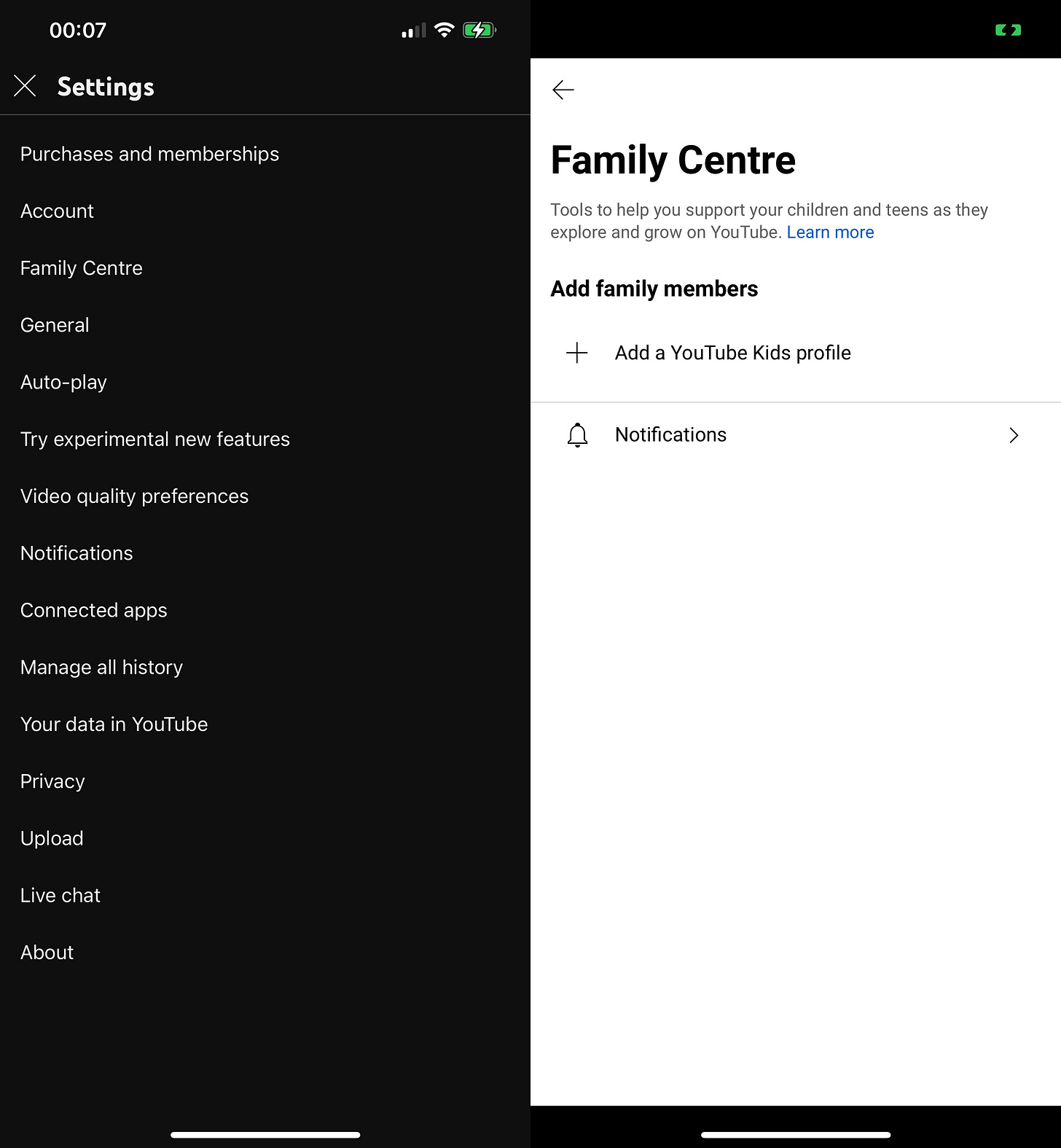Open Notifications row in Family Centre
Viewport: 1061px width, 1148px height.
tap(796, 435)
